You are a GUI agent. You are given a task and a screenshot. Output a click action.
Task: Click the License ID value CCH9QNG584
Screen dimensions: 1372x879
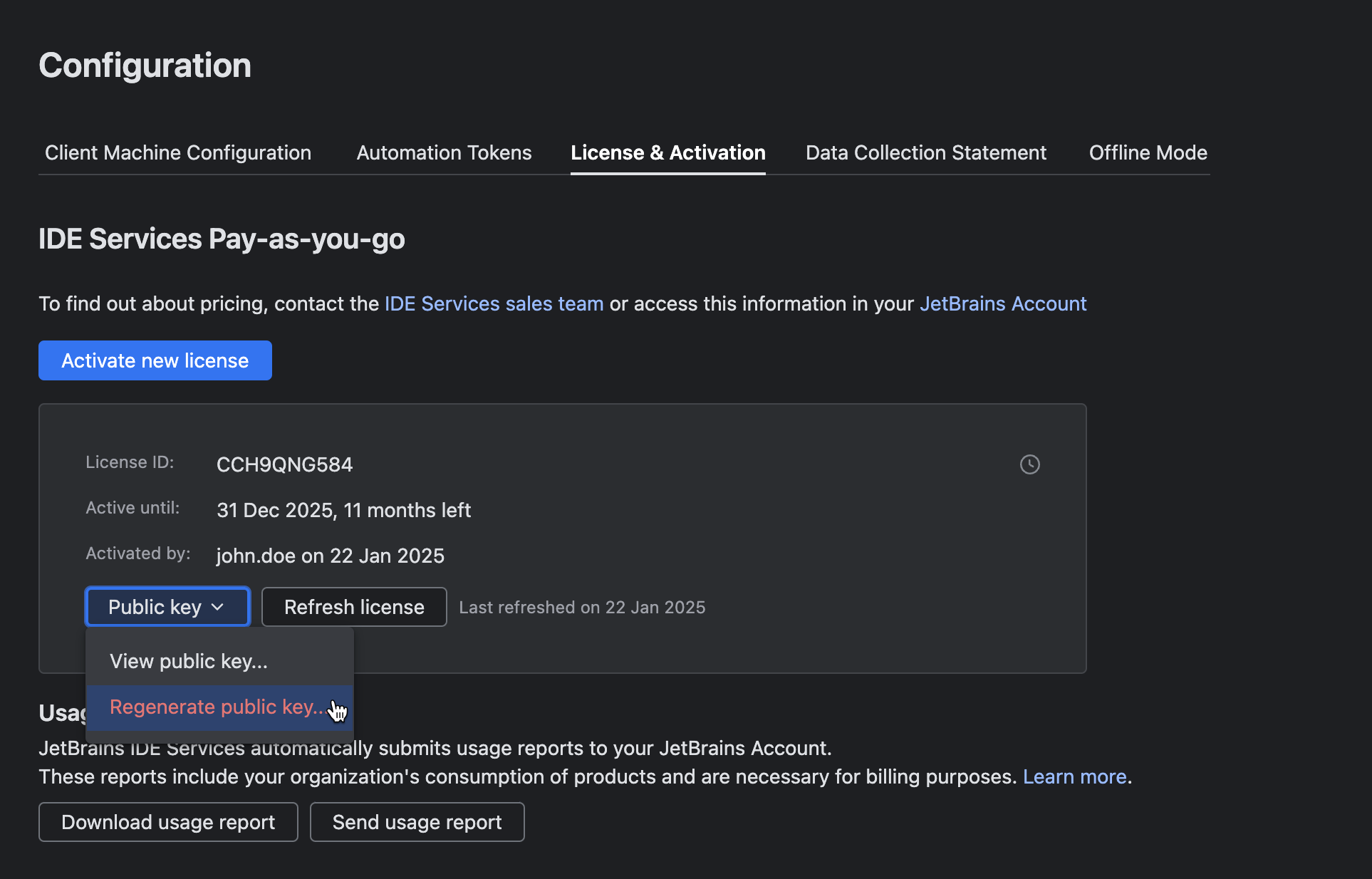point(284,464)
